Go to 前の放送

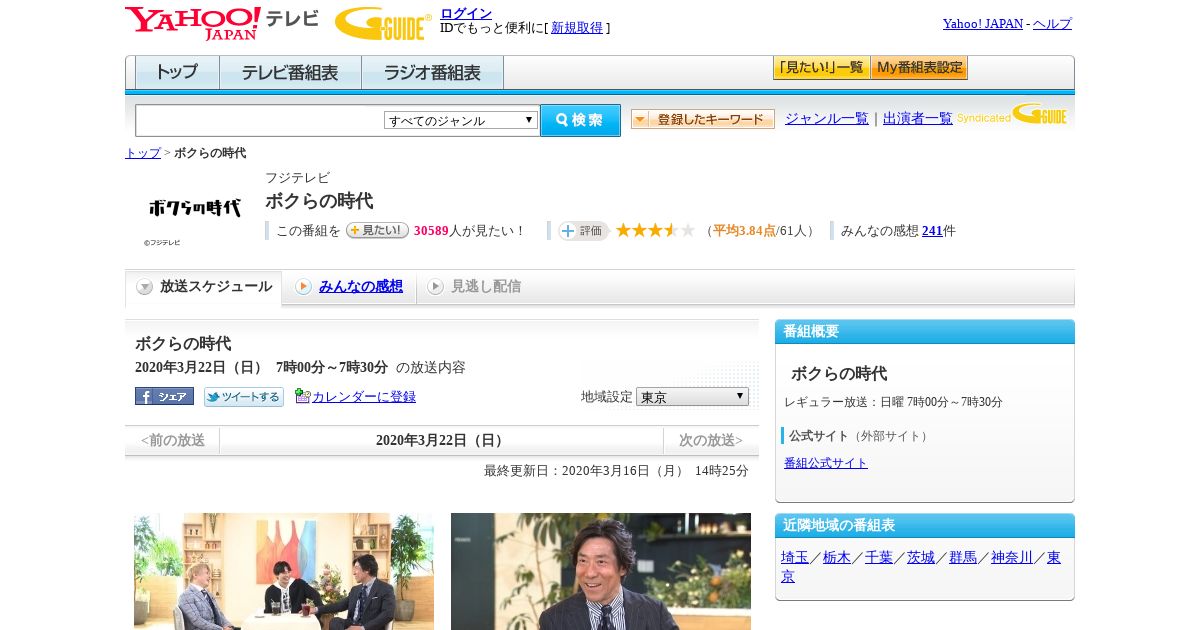click(x=172, y=440)
